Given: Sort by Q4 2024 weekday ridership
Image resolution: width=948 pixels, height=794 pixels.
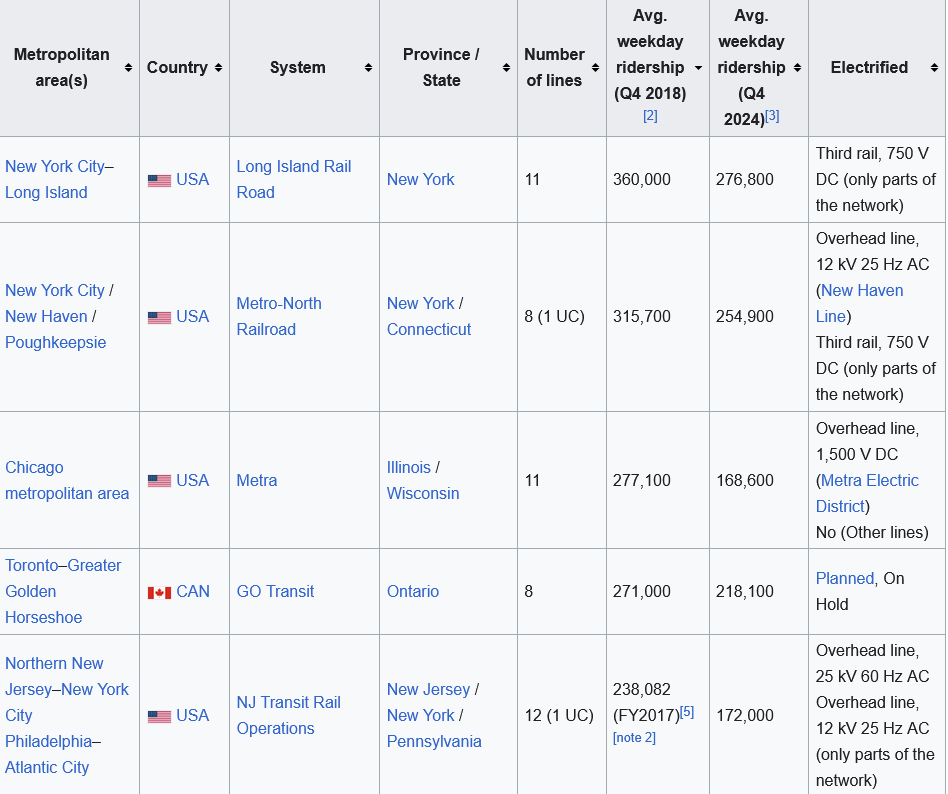Looking at the screenshot, I should pos(797,68).
